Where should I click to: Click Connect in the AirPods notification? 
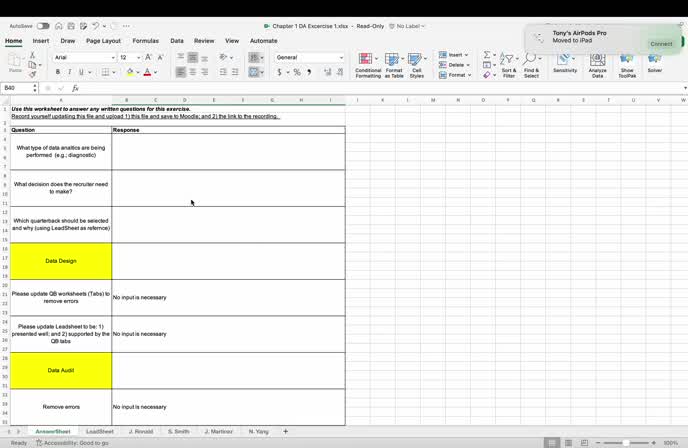[661, 44]
